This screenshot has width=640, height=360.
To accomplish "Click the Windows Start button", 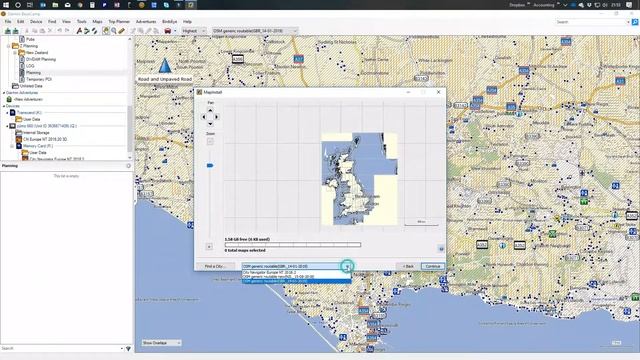I will coord(6,5).
